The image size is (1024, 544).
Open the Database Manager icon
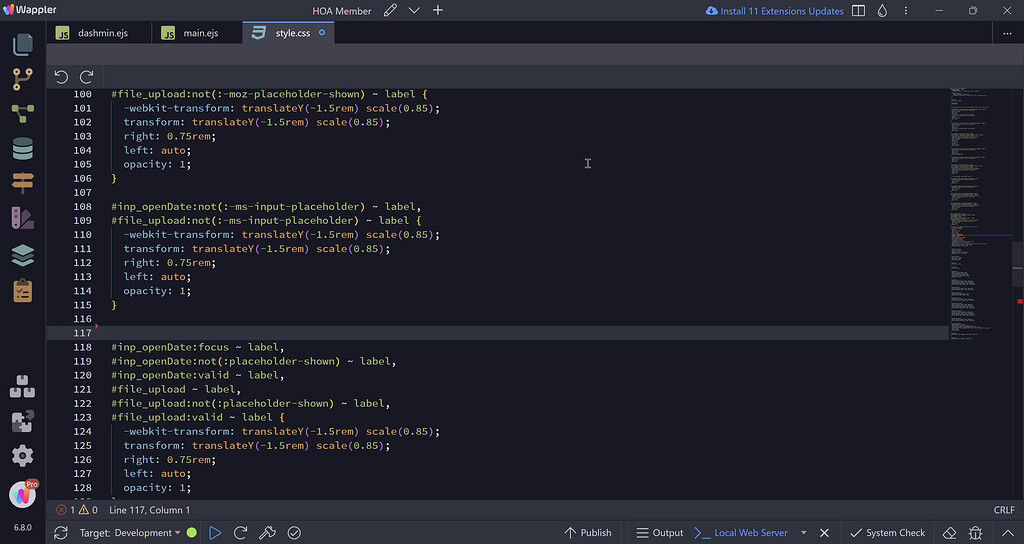point(23,149)
